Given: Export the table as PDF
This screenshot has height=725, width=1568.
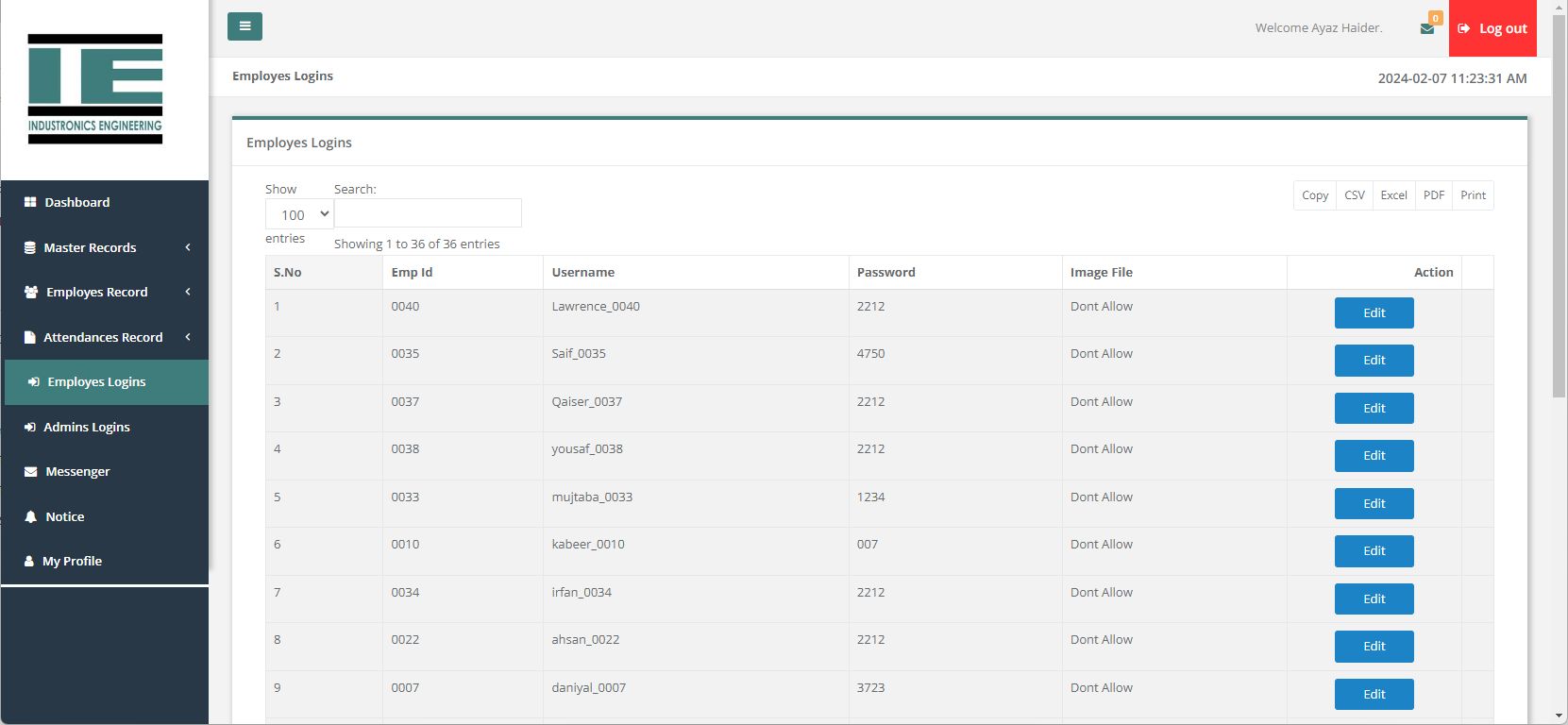Looking at the screenshot, I should (1433, 195).
